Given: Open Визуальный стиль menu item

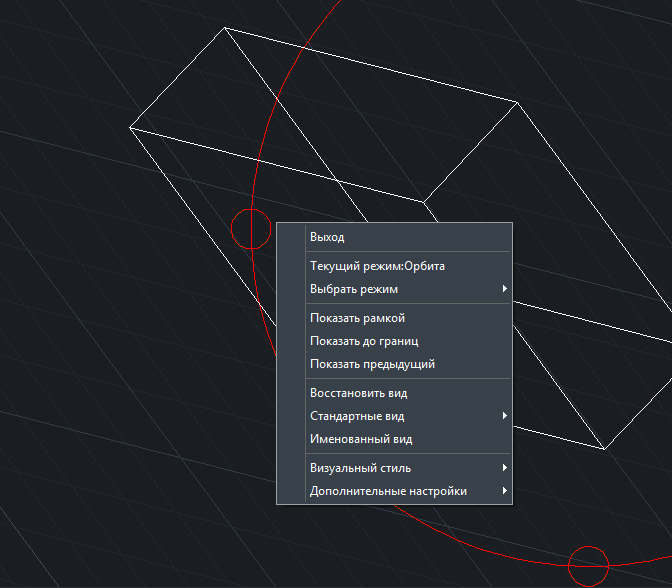Looking at the screenshot, I should coord(360,468).
